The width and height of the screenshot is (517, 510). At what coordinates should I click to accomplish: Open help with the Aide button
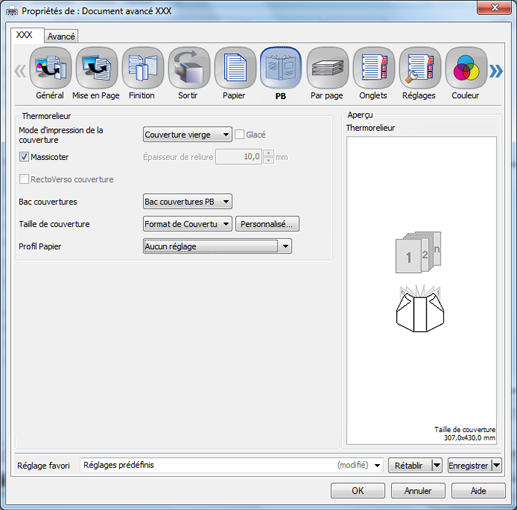[478, 491]
